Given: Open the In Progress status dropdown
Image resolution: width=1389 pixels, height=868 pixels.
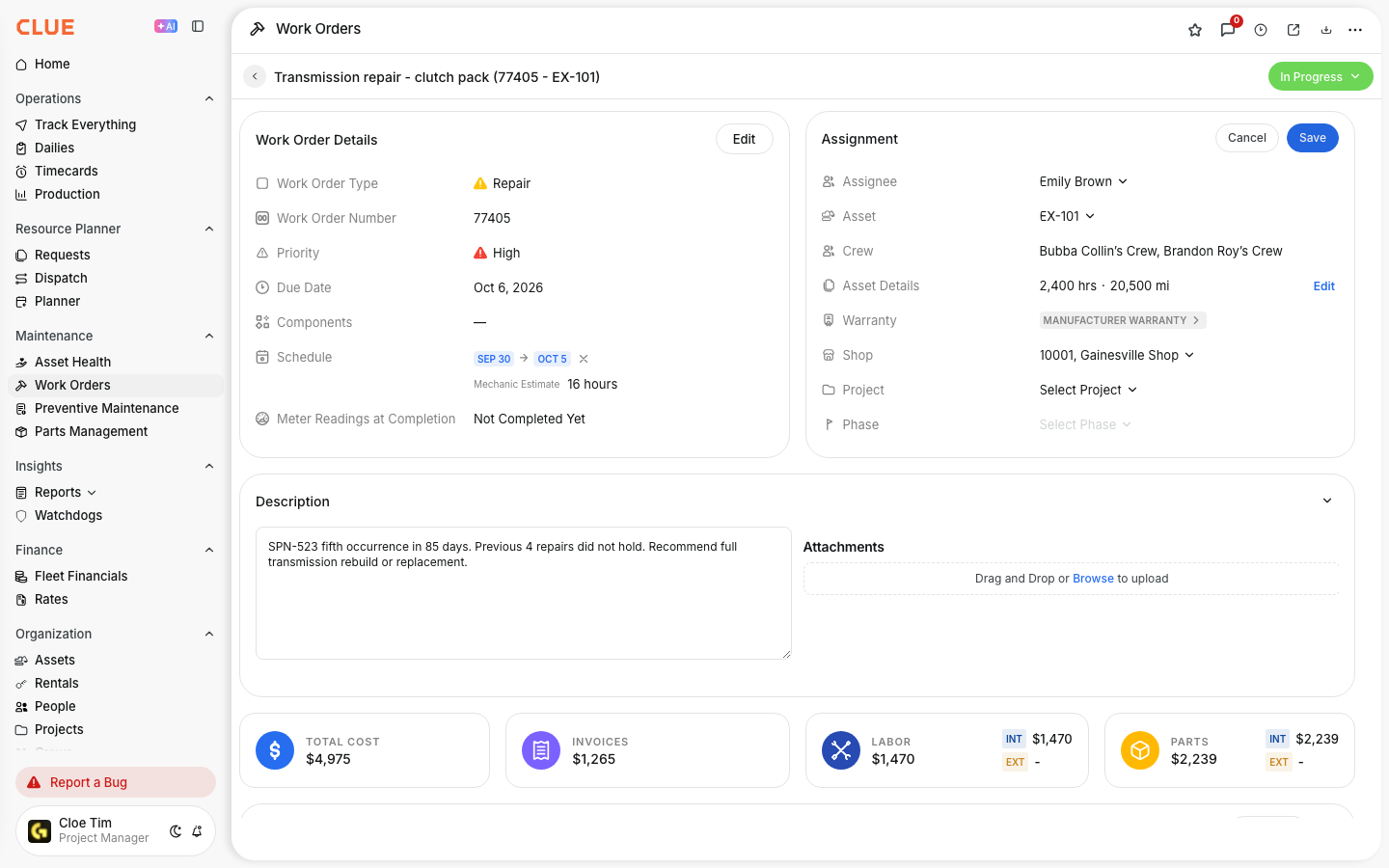Looking at the screenshot, I should (x=1321, y=76).
